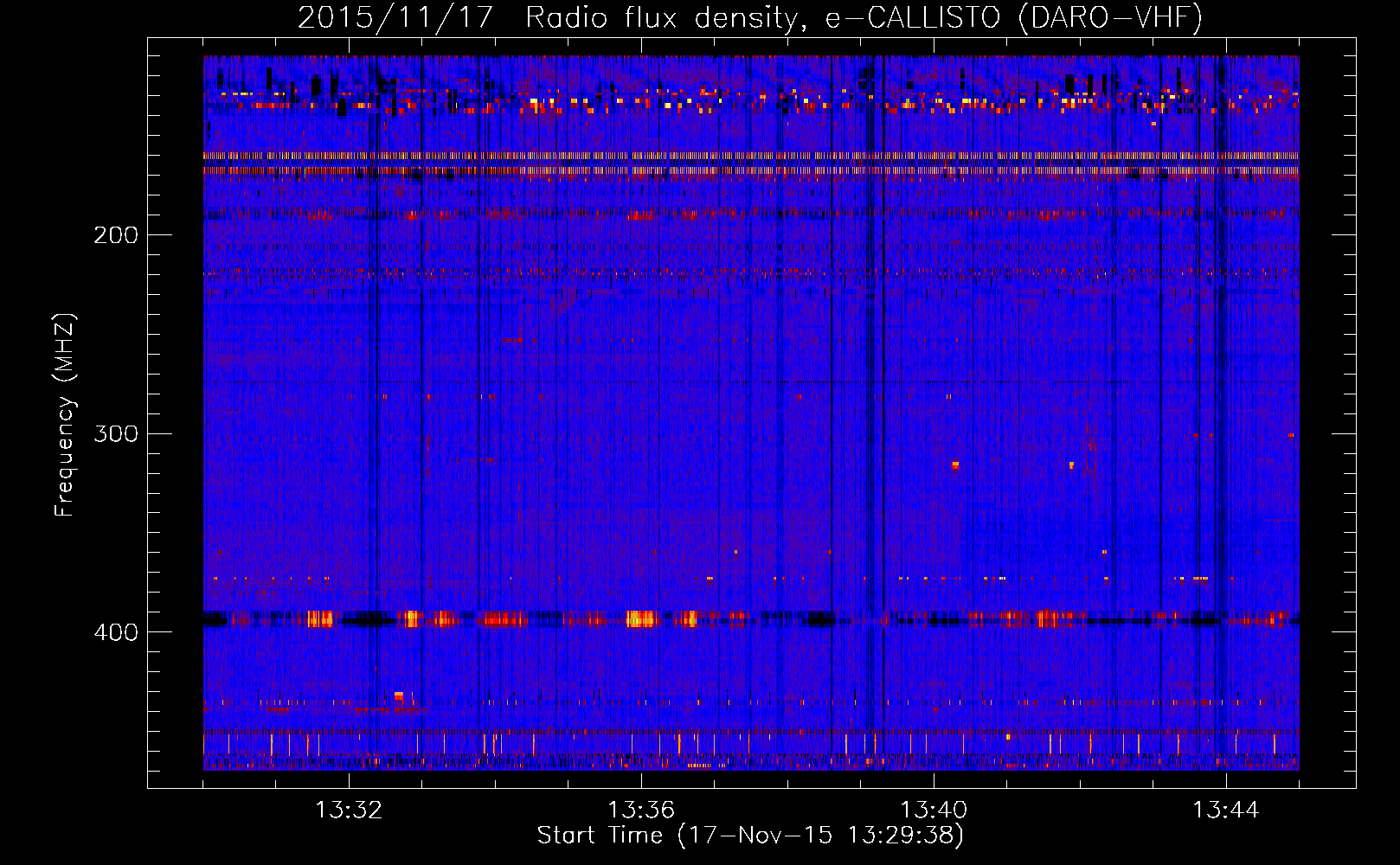Click the 'Start Time (17-Nov-15 13:29:38)' label
1400x865 pixels.
tap(750, 836)
